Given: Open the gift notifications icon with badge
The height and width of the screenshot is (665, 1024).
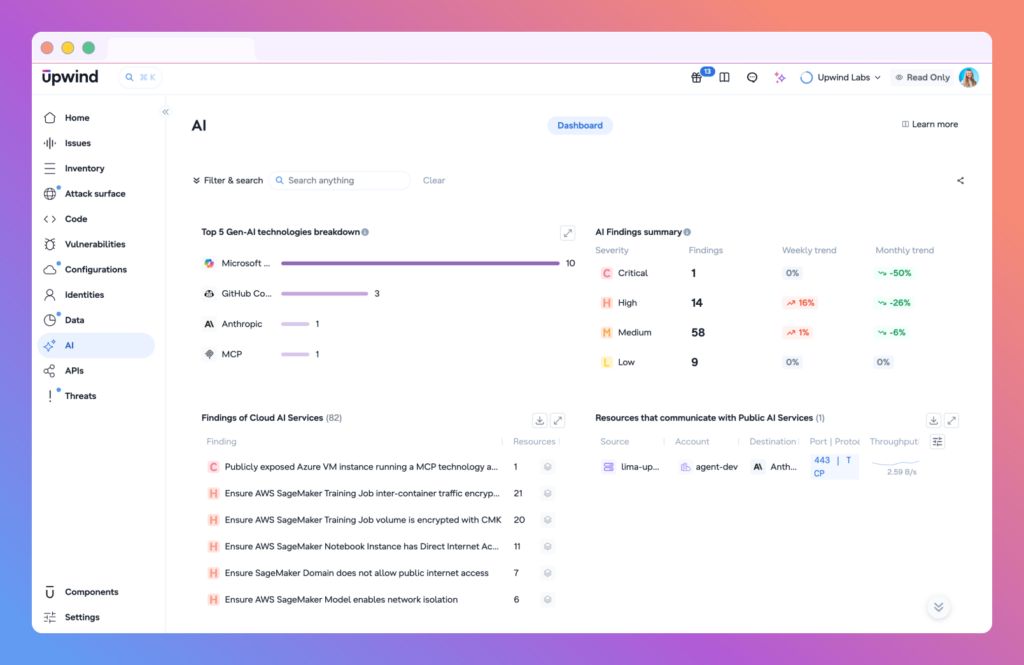Looking at the screenshot, I should click(x=697, y=77).
